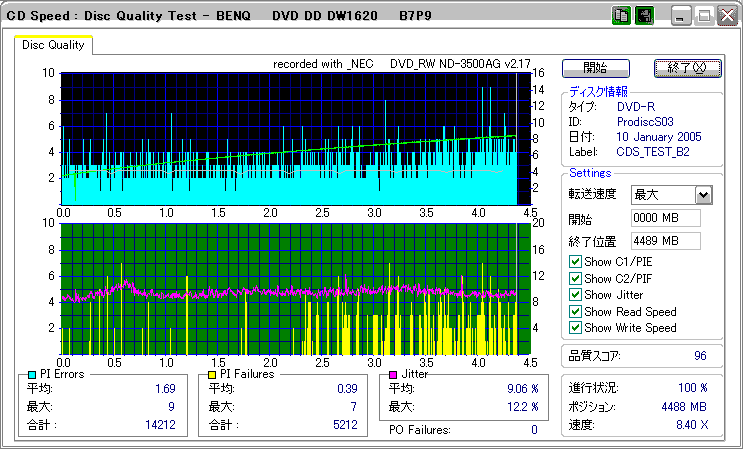Screen dimensions: 743x449
Task: Click the yellow PI Failures legend swatch
Action: tap(211, 374)
